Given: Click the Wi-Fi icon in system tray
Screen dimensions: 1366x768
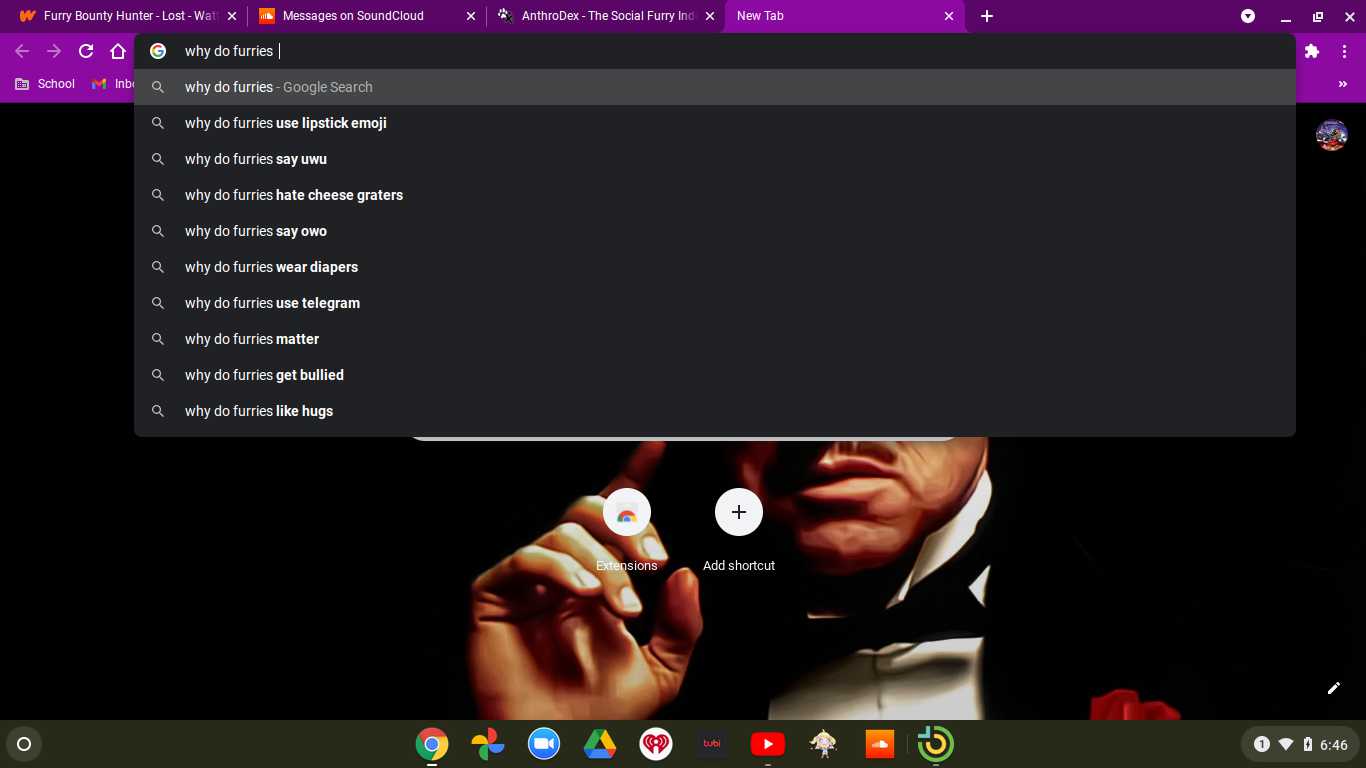Looking at the screenshot, I should click(1286, 744).
